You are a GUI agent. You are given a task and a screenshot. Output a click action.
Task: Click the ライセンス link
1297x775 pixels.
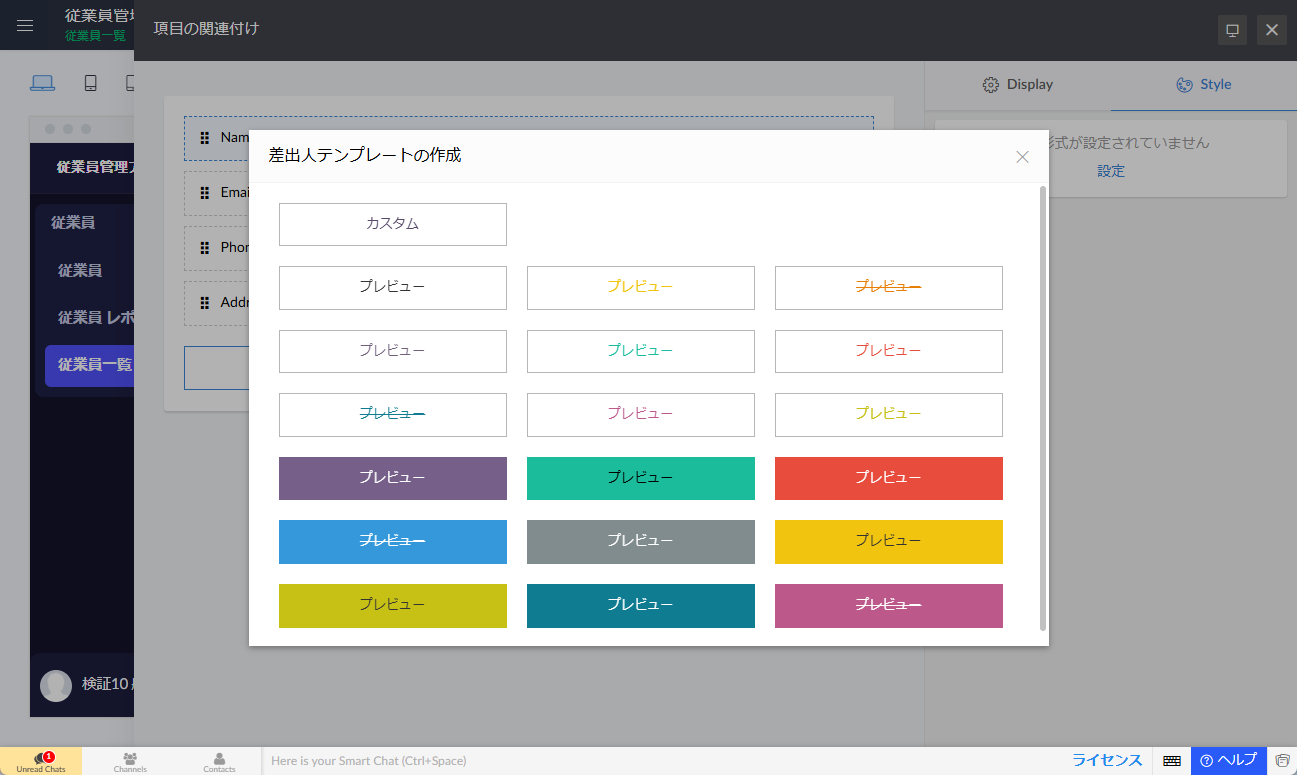pos(1107,760)
